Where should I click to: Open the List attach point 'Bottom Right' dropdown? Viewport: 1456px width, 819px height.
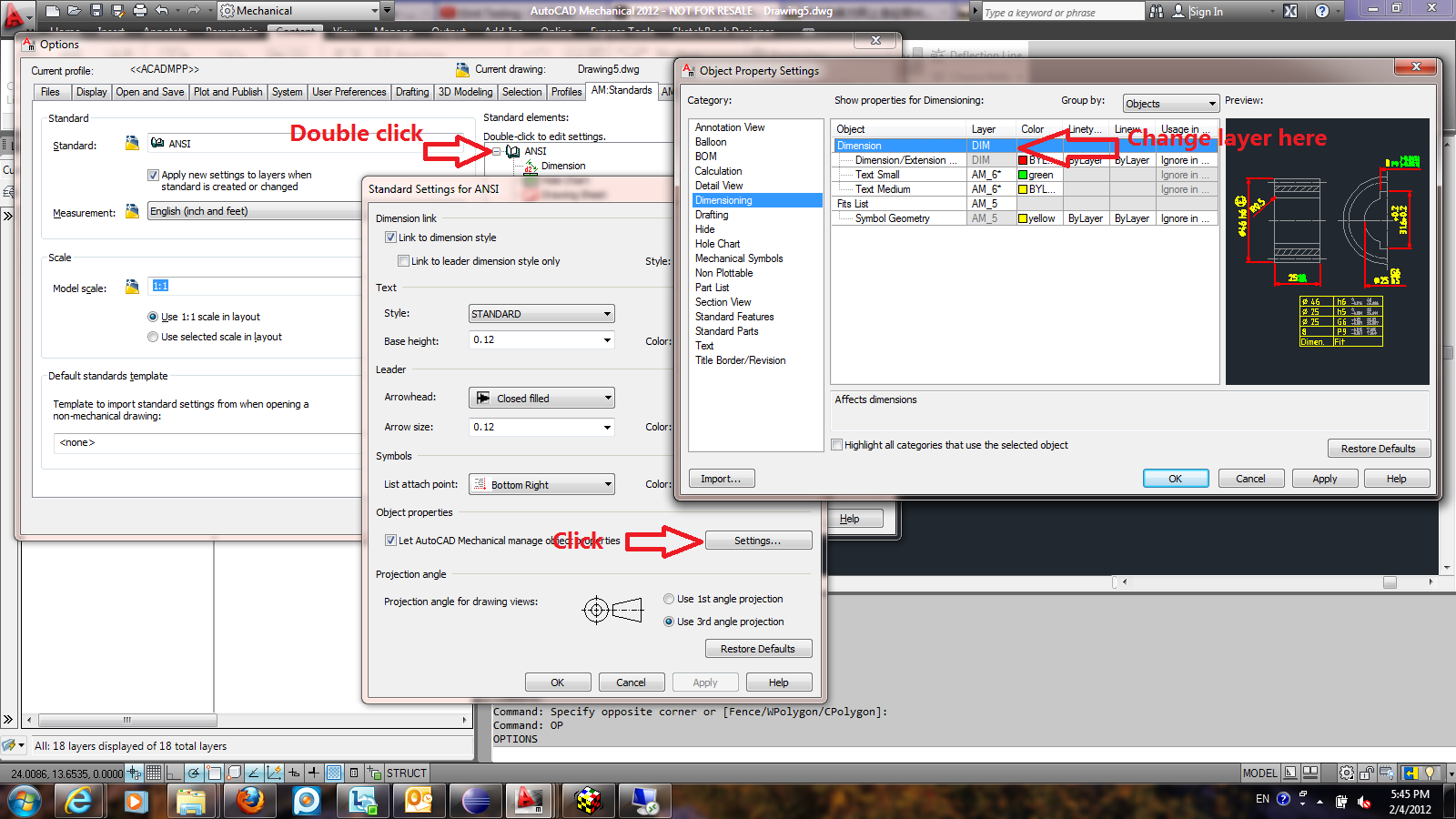tap(541, 485)
